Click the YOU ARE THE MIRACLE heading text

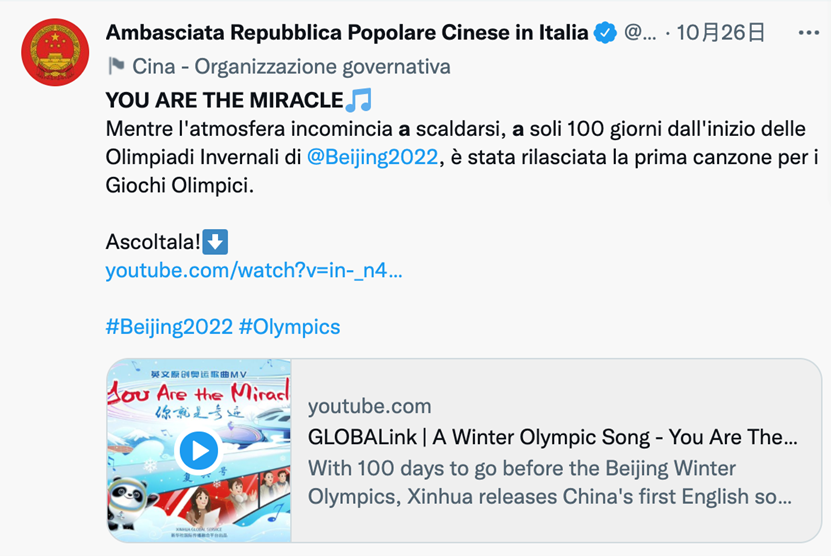coord(223,100)
